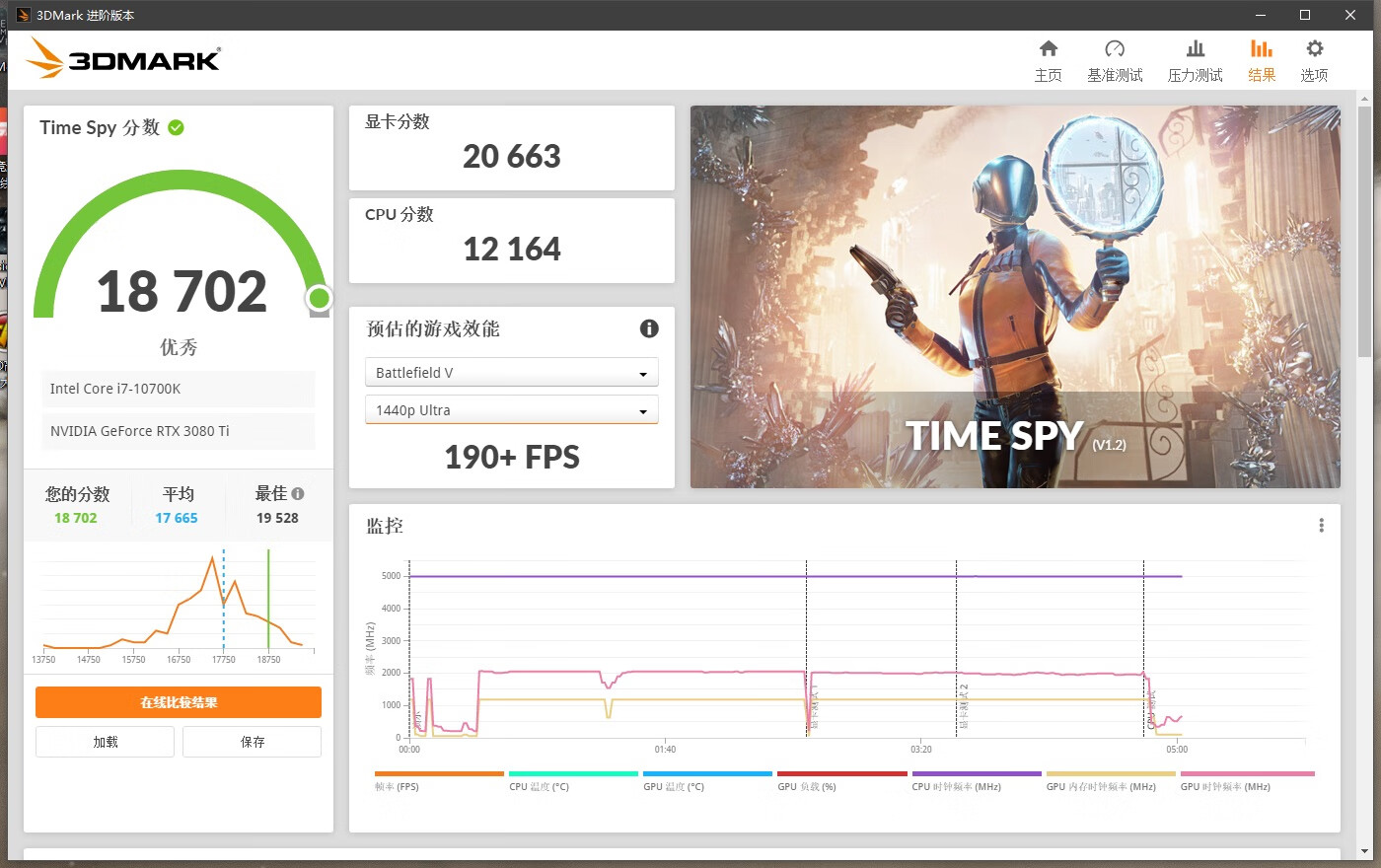Click the 监控 panel heading
The height and width of the screenshot is (868, 1381).
pos(385,526)
